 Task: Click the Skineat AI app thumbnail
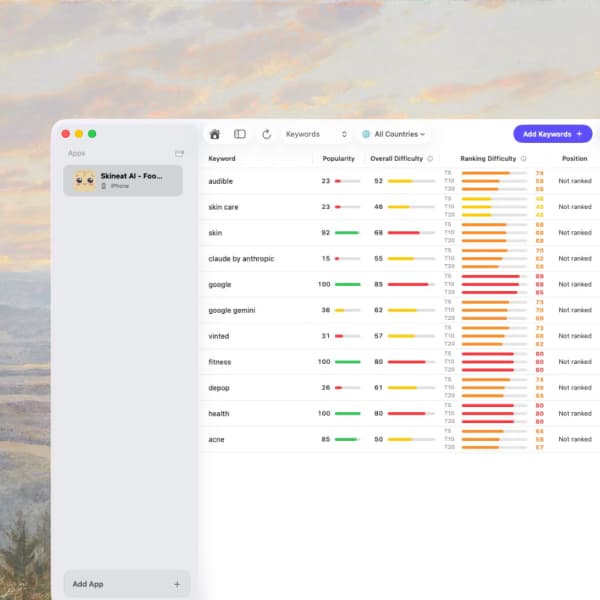[x=84, y=181]
